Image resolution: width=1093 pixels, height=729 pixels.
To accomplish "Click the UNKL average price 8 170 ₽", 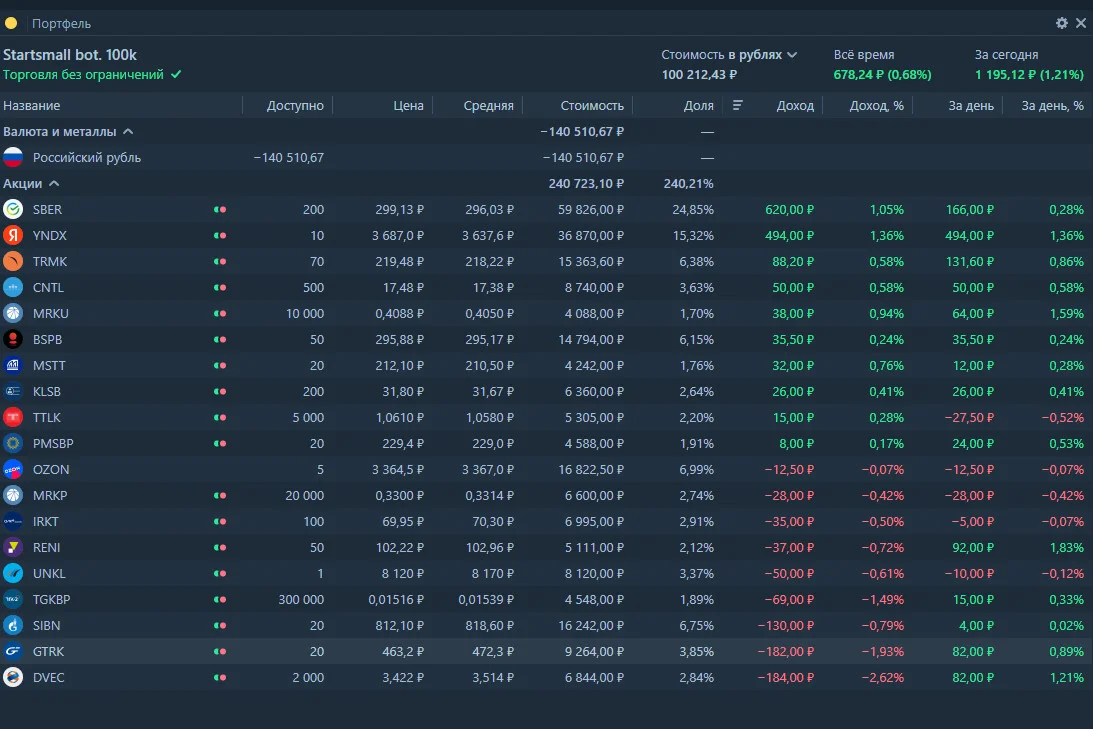I will tap(492, 574).
